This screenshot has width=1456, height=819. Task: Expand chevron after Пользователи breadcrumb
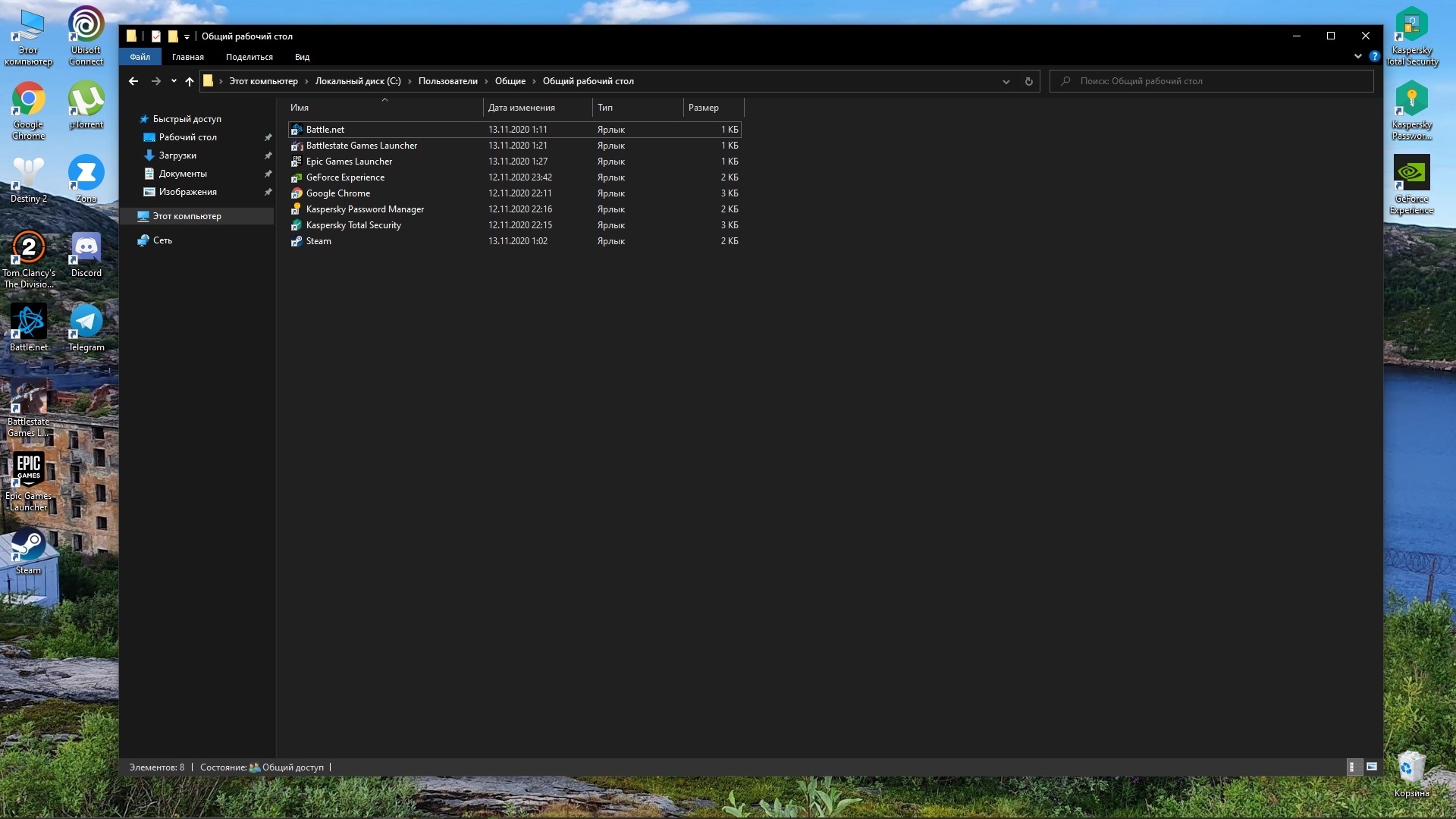click(x=486, y=81)
